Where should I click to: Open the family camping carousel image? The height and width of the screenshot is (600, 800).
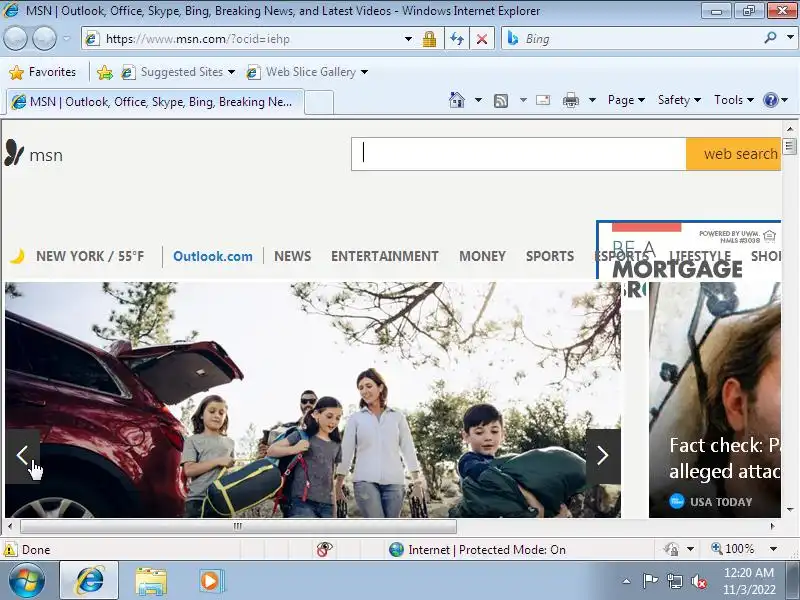313,399
